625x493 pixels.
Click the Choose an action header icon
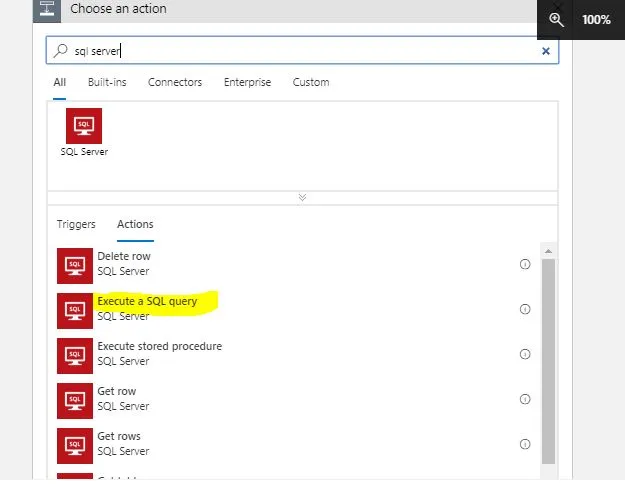pyautogui.click(x=47, y=9)
